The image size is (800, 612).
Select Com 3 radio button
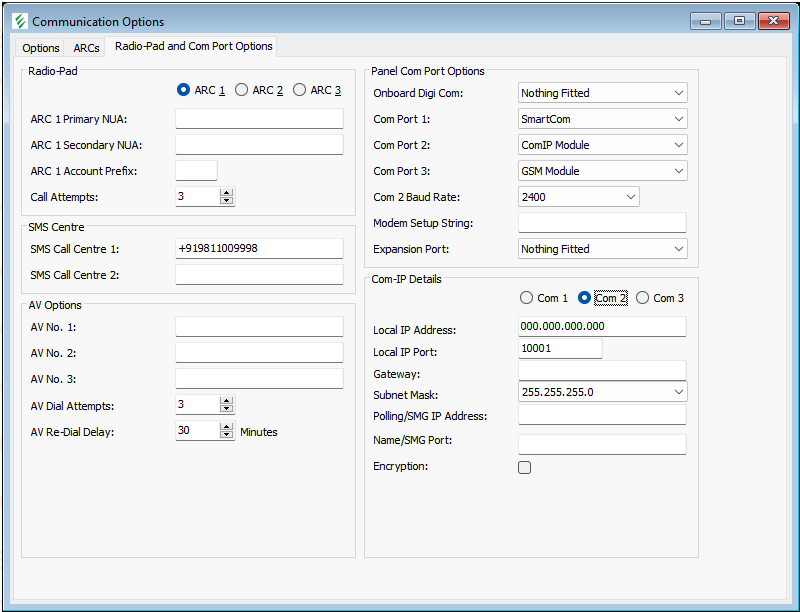click(643, 298)
